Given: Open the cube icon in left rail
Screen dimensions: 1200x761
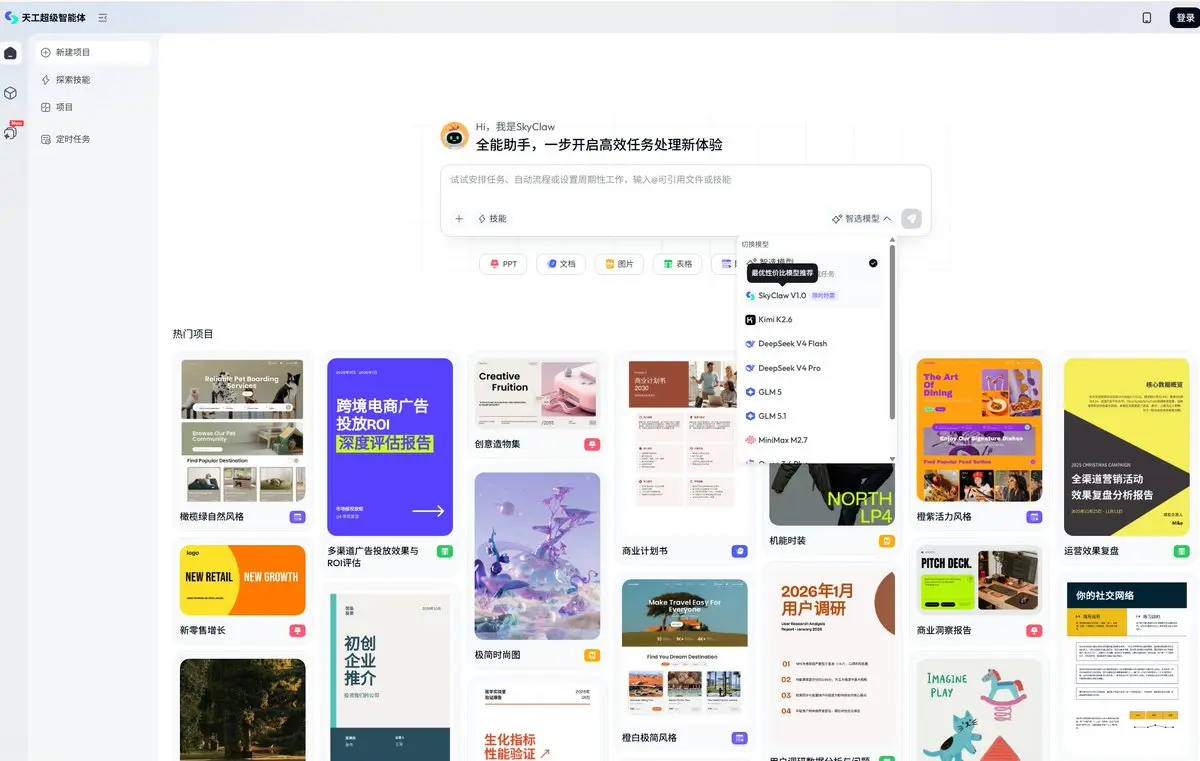Looking at the screenshot, I should coord(10,93).
